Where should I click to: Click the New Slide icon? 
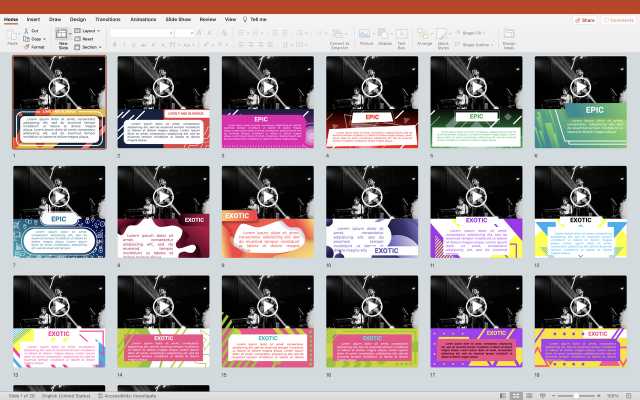[63, 36]
